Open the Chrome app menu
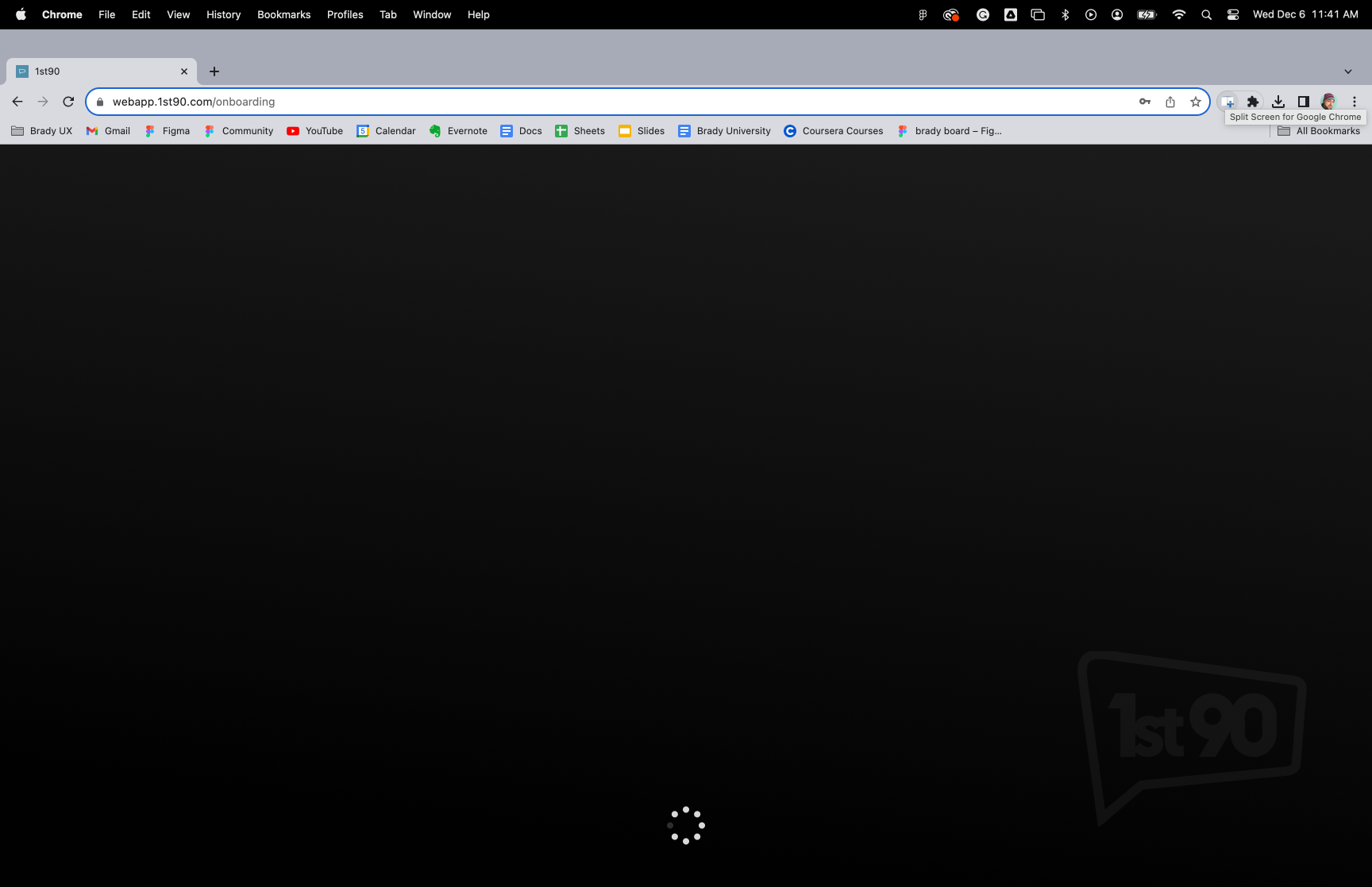This screenshot has height=887, width=1372. (x=62, y=14)
